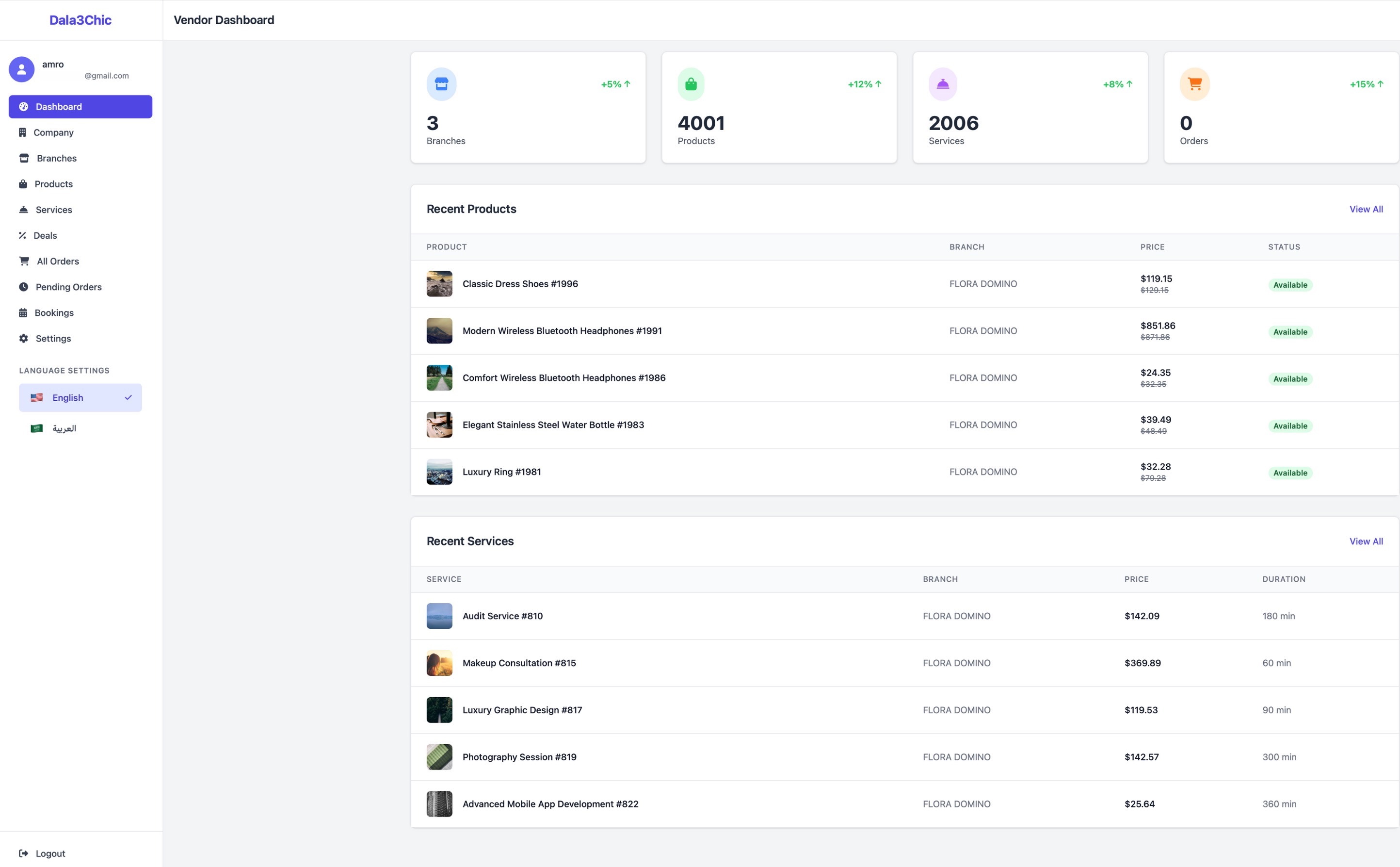
Task: Select the Services bell icon in sidebar
Action: click(23, 210)
